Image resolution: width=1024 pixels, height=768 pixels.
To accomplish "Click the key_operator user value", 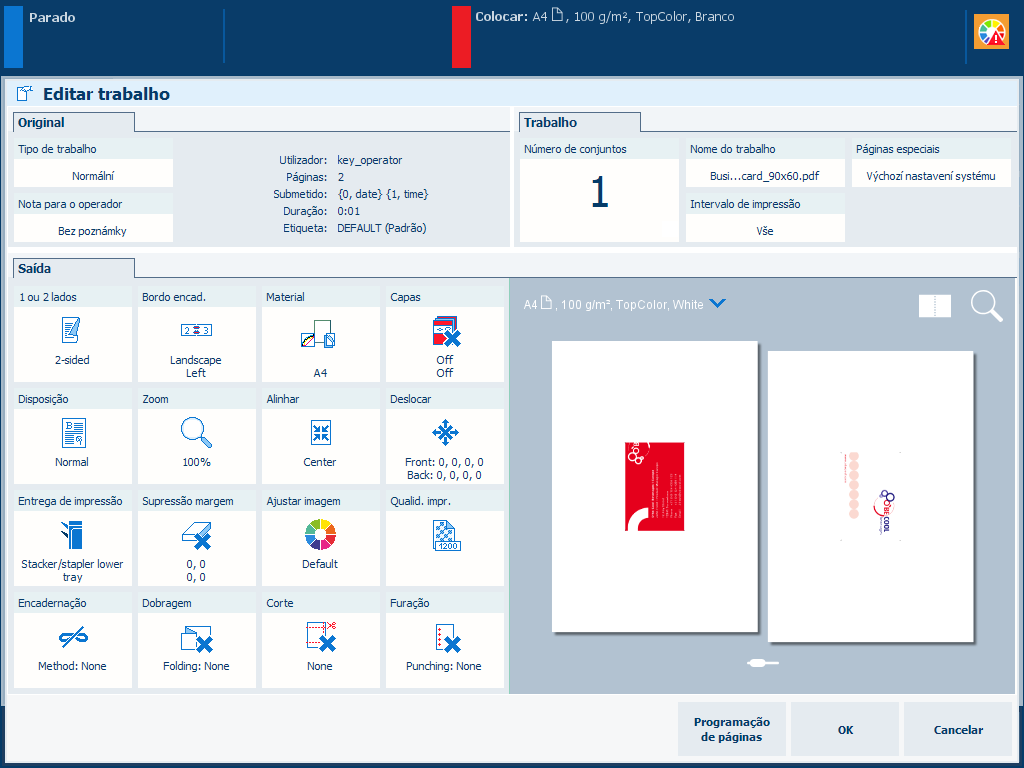I will (370, 160).
